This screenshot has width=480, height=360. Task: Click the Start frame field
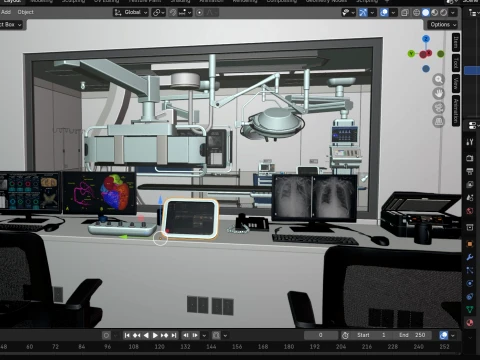pos(371,335)
